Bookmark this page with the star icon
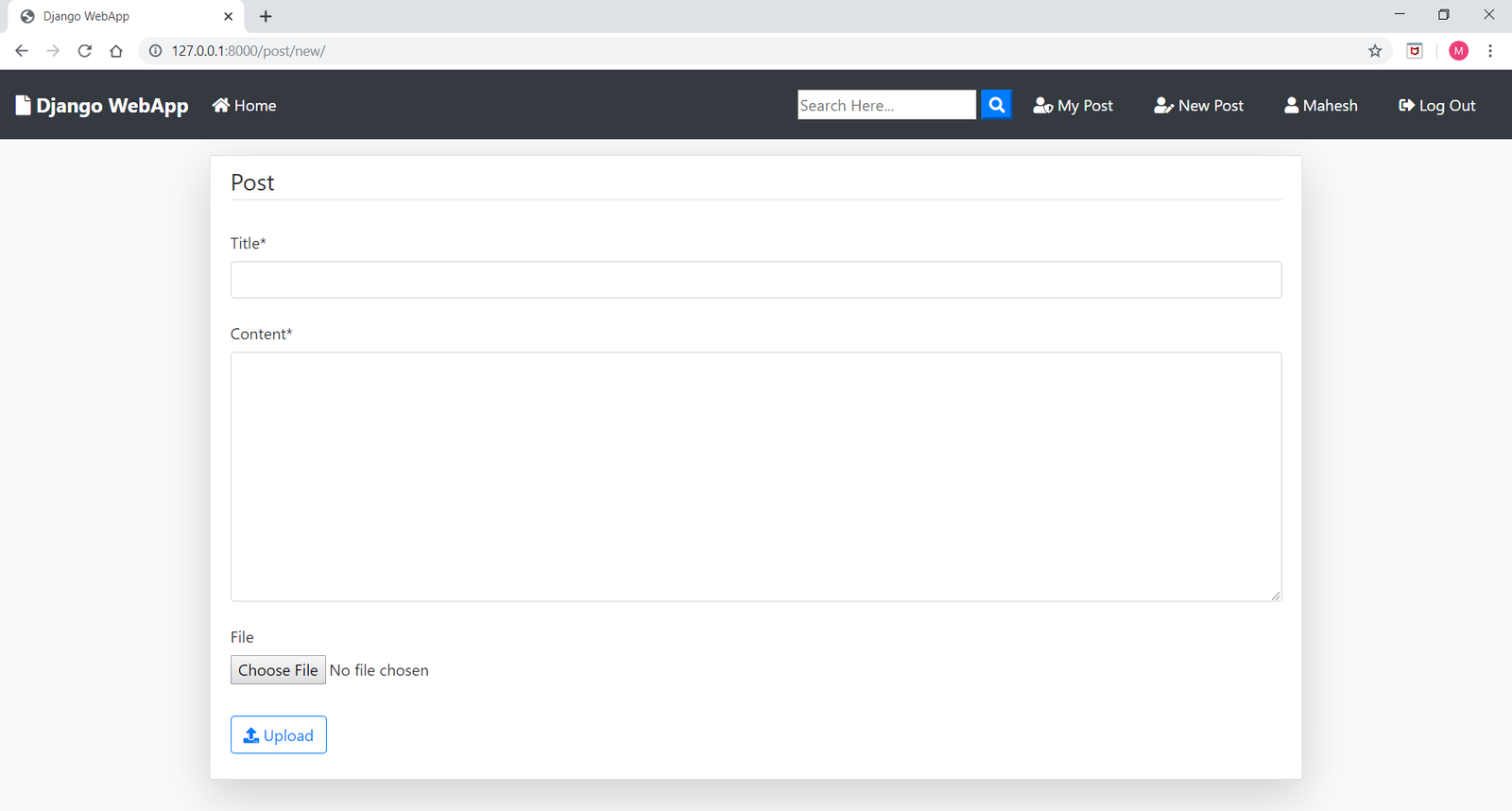The image size is (1512, 811). click(1375, 51)
